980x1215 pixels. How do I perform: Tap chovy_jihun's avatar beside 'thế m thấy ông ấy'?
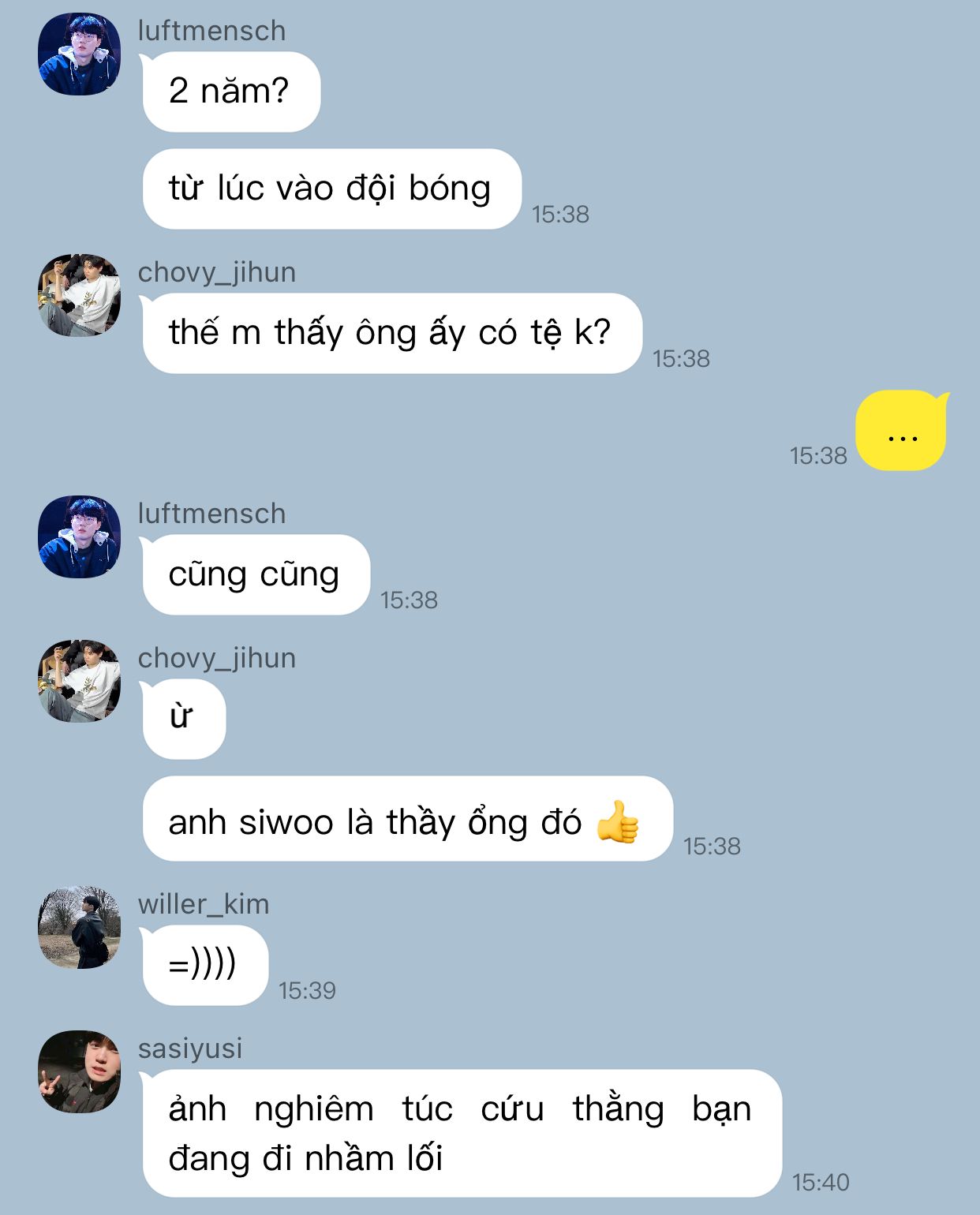click(x=79, y=295)
